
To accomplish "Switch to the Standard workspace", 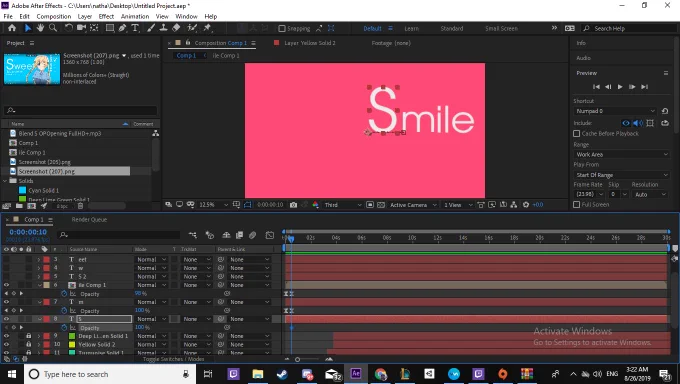I will tap(452, 29).
